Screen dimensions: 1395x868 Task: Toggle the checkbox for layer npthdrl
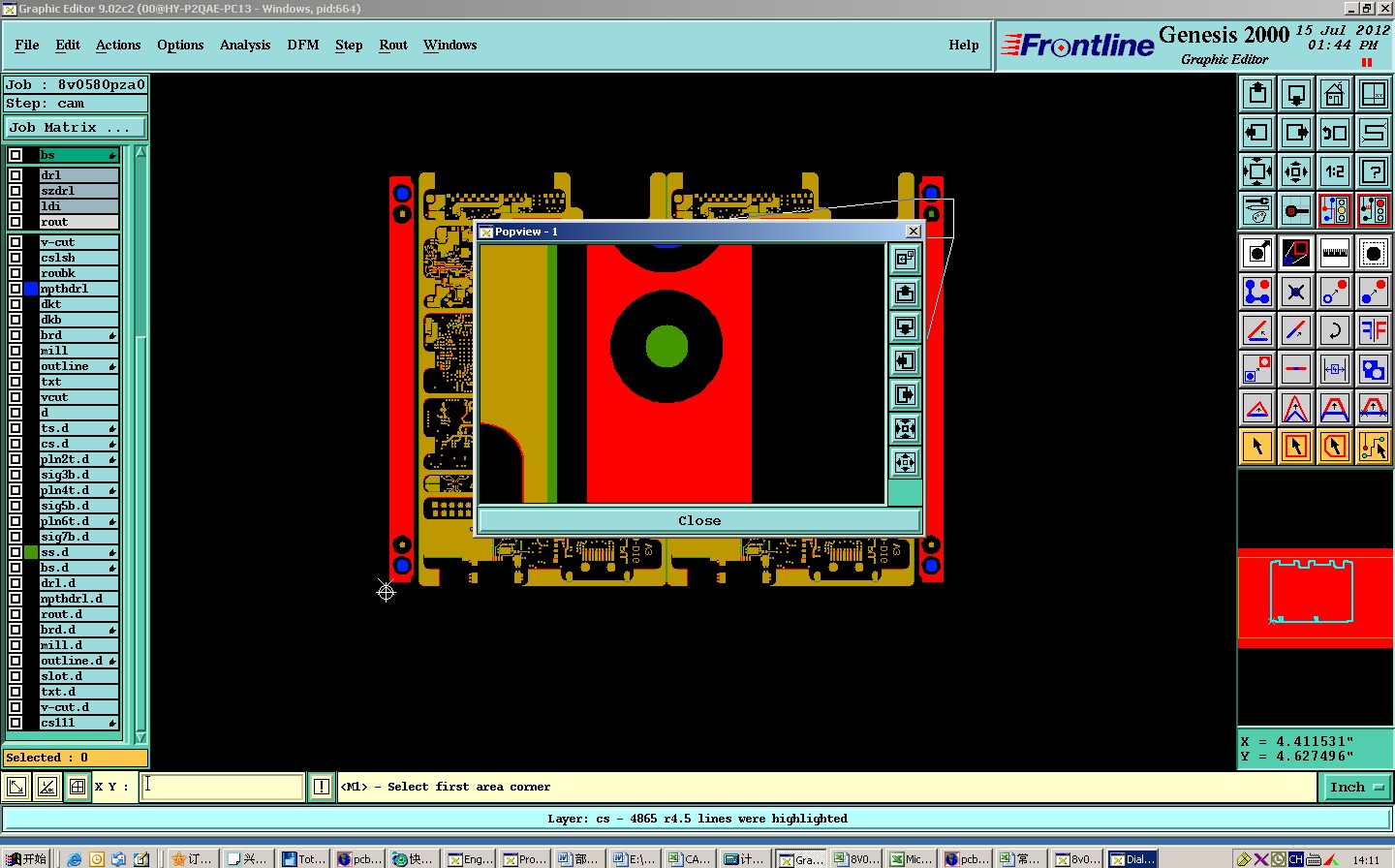click(15, 289)
